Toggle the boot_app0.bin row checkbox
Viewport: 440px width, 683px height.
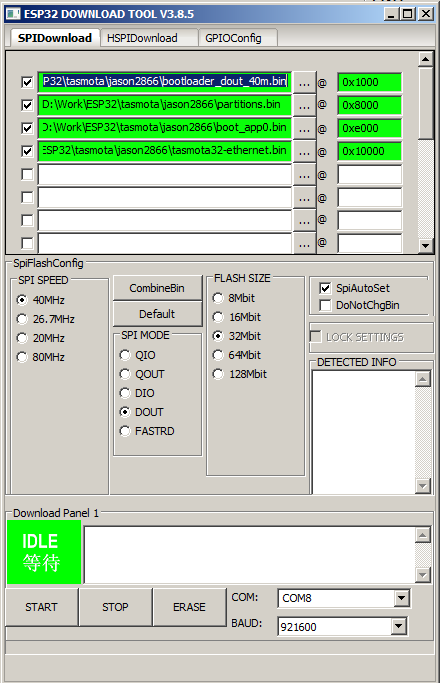click(x=27, y=128)
